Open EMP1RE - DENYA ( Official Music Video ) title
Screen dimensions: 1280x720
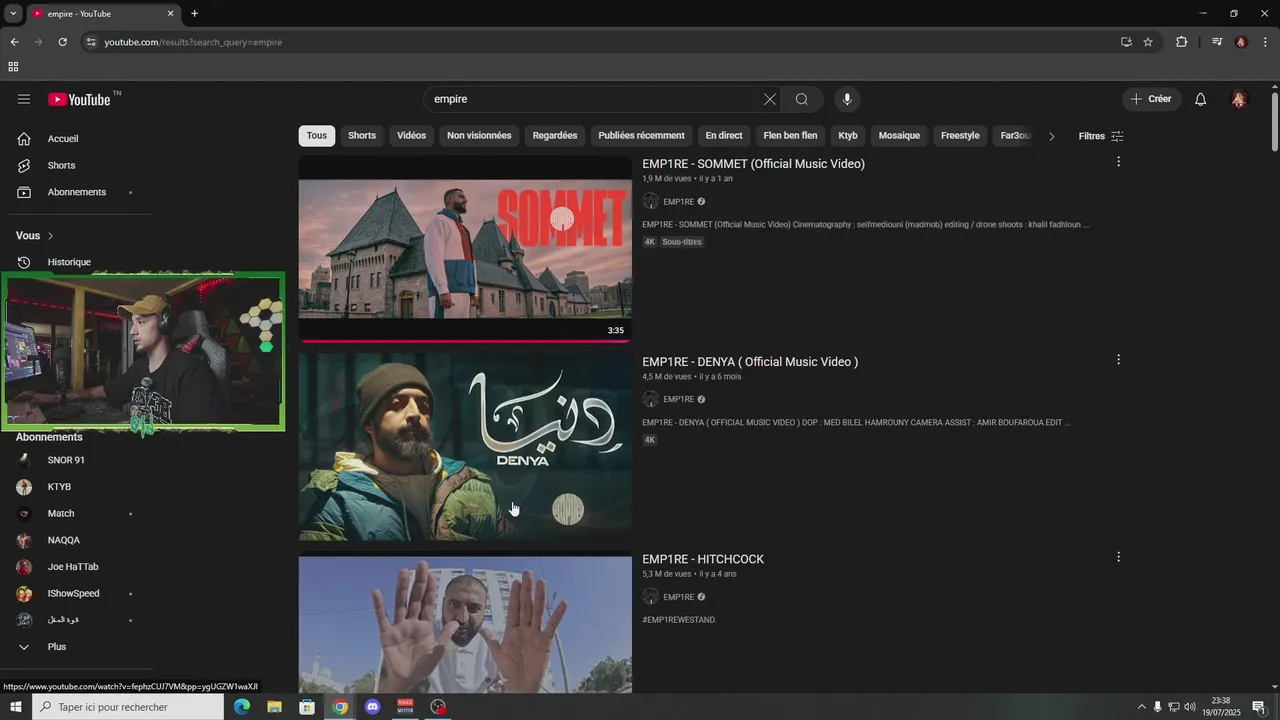click(x=750, y=362)
